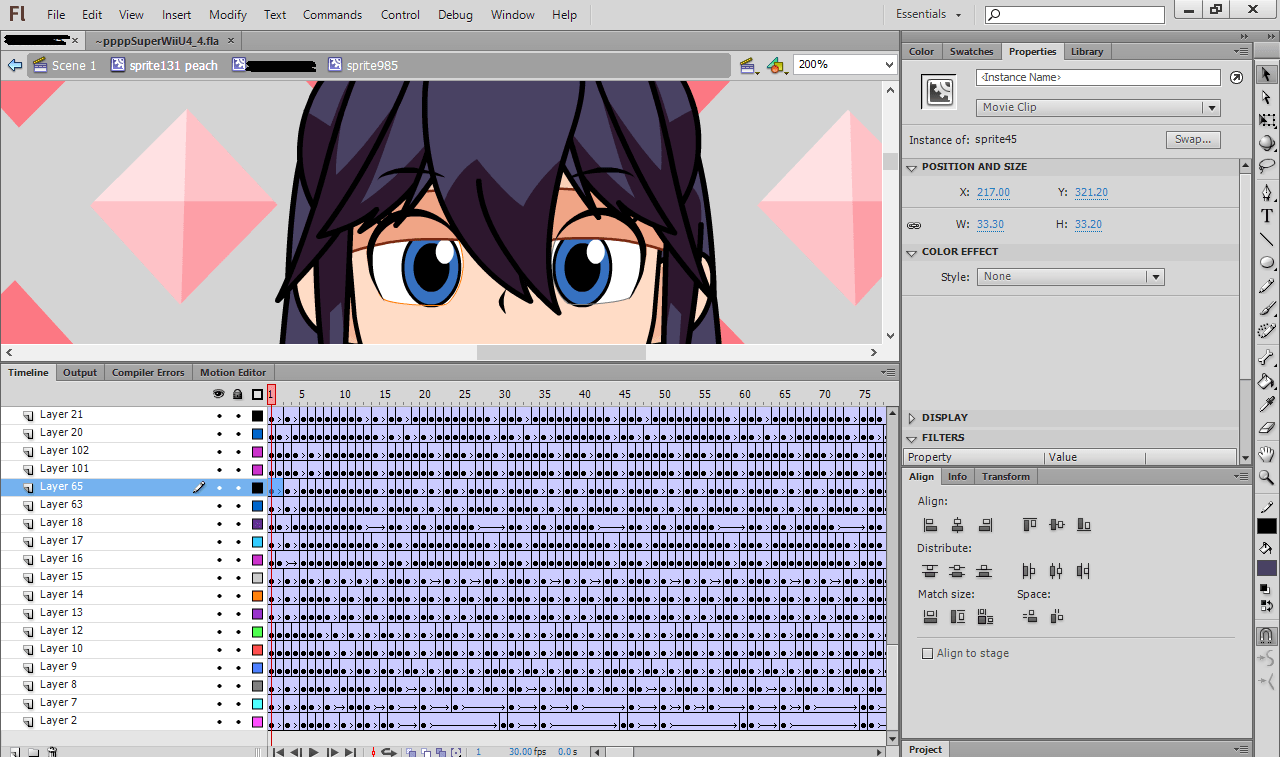This screenshot has height=757, width=1280.
Task: Click show/hide all layers eye icon
Action: (x=219, y=394)
